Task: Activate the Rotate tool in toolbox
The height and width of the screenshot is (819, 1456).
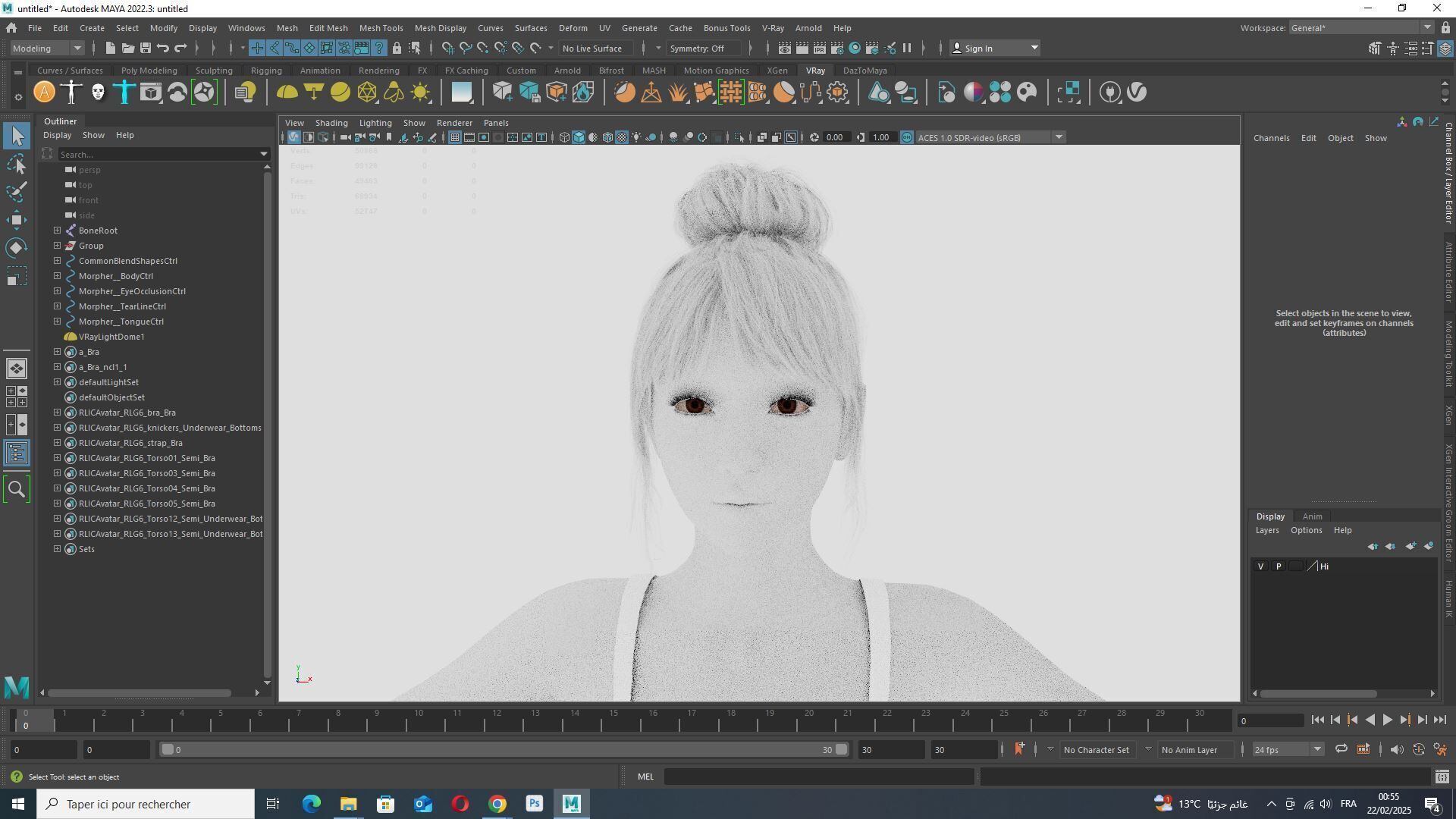Action: click(17, 248)
